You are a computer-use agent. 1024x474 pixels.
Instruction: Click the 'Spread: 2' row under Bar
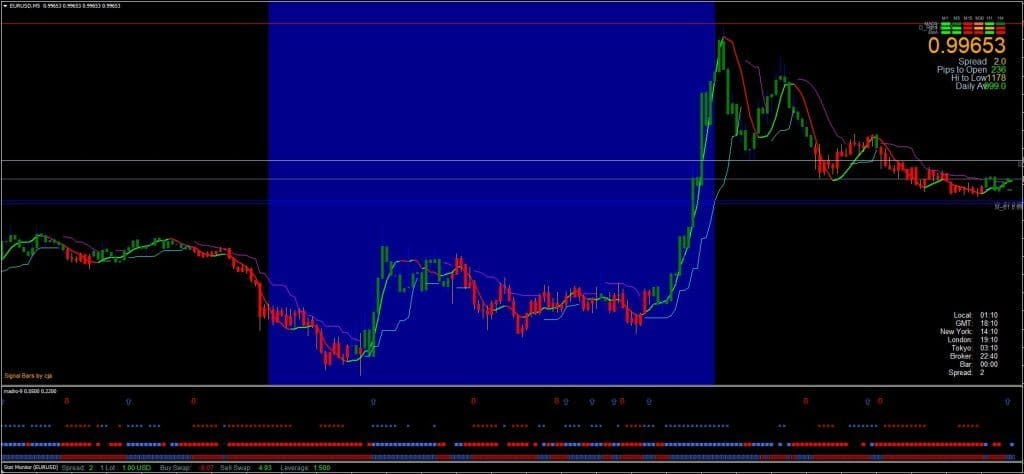(966, 372)
